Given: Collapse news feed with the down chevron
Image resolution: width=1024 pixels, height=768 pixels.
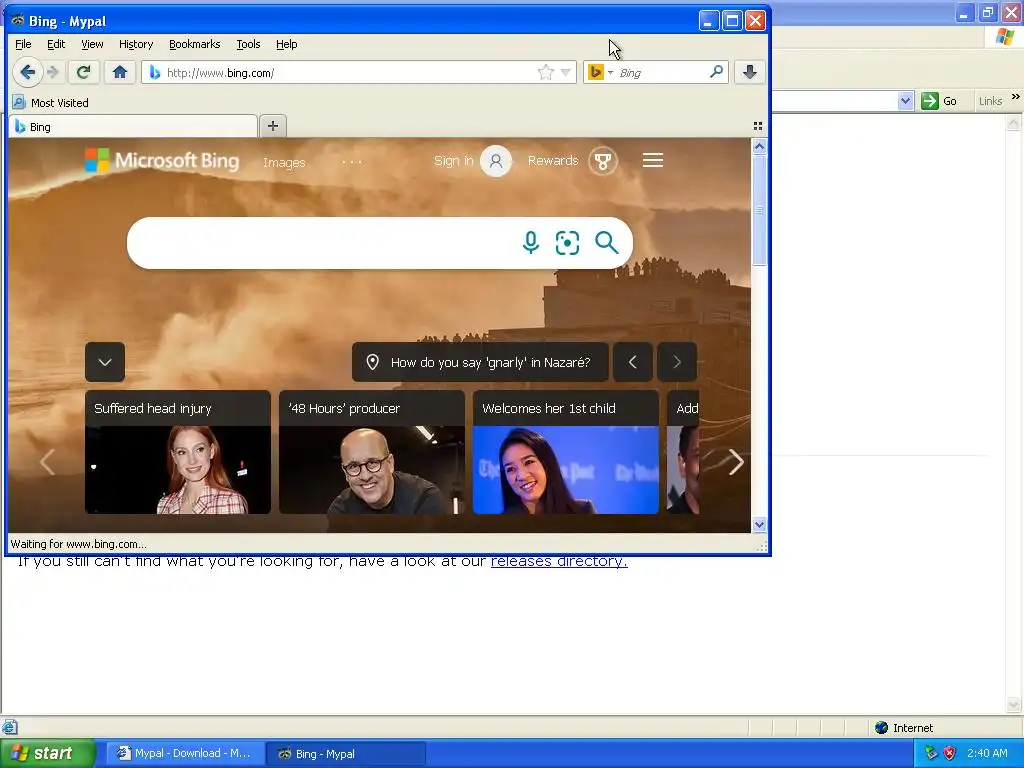Looking at the screenshot, I should coord(104,362).
